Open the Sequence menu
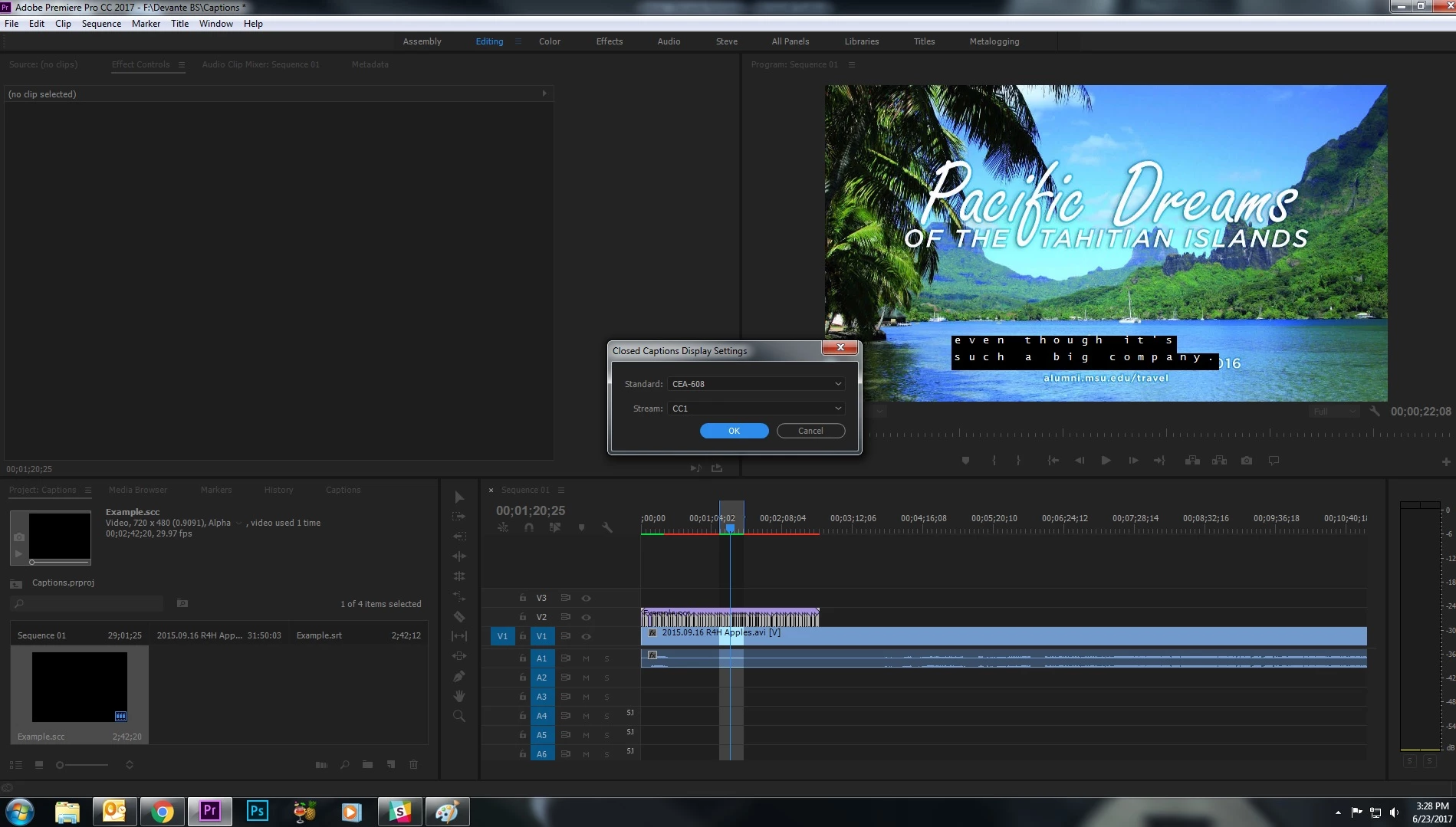 [x=101, y=24]
